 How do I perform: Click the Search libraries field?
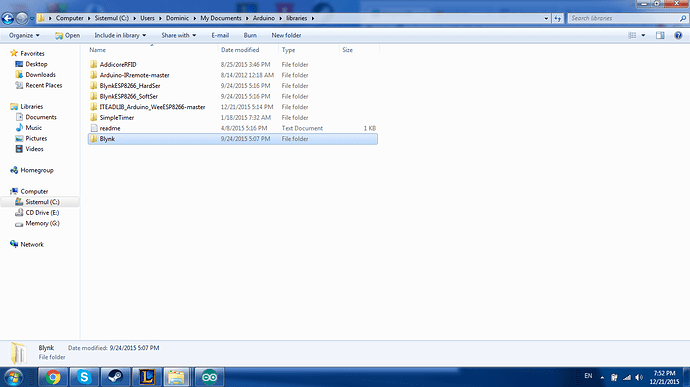point(623,18)
